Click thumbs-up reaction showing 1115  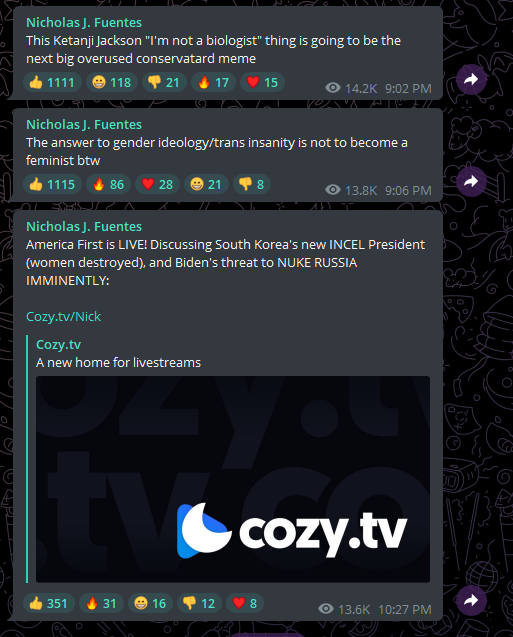[52, 184]
